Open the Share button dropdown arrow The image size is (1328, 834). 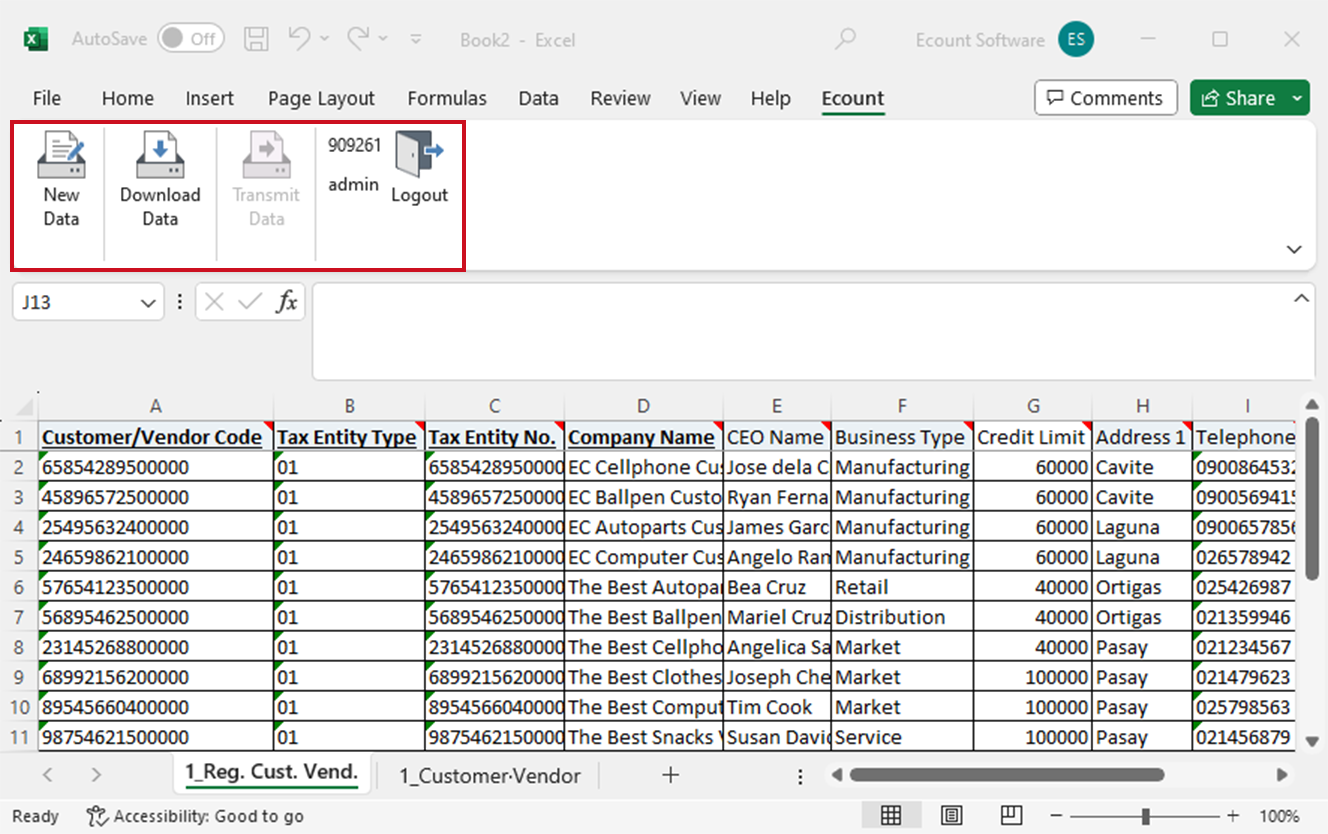[x=1297, y=98]
